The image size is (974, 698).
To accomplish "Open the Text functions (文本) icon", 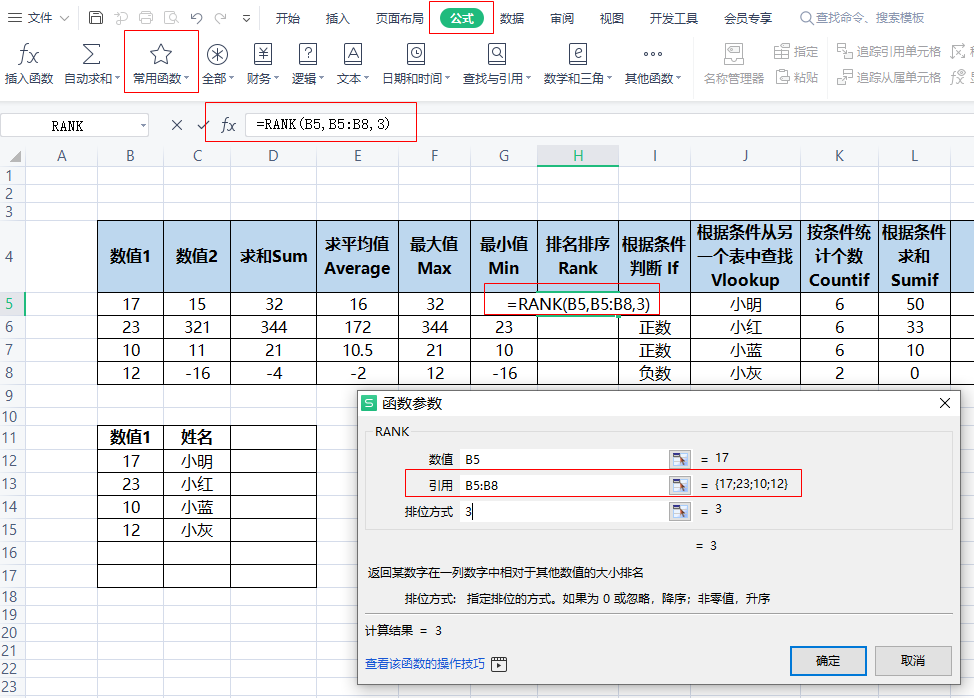I will point(353,55).
